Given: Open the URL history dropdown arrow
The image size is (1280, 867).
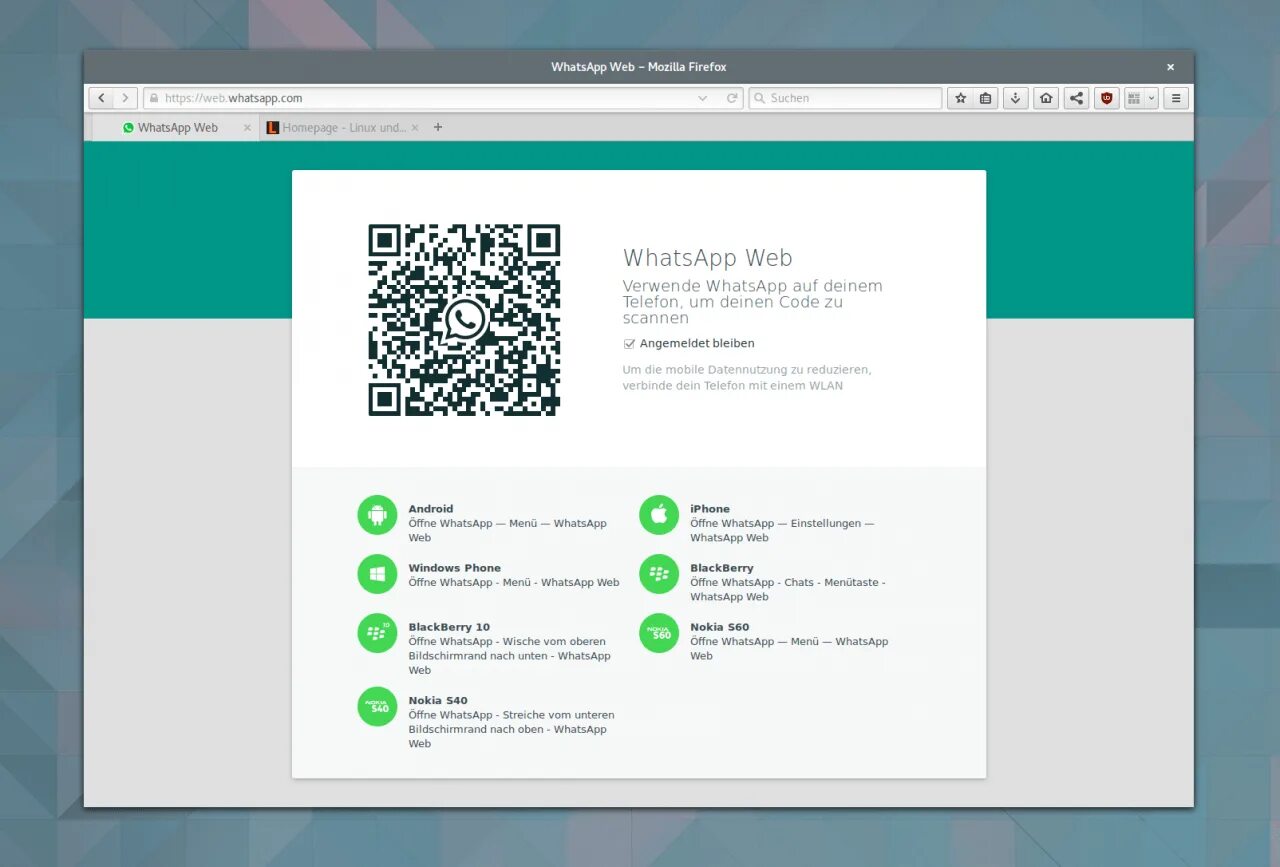Looking at the screenshot, I should point(702,98).
